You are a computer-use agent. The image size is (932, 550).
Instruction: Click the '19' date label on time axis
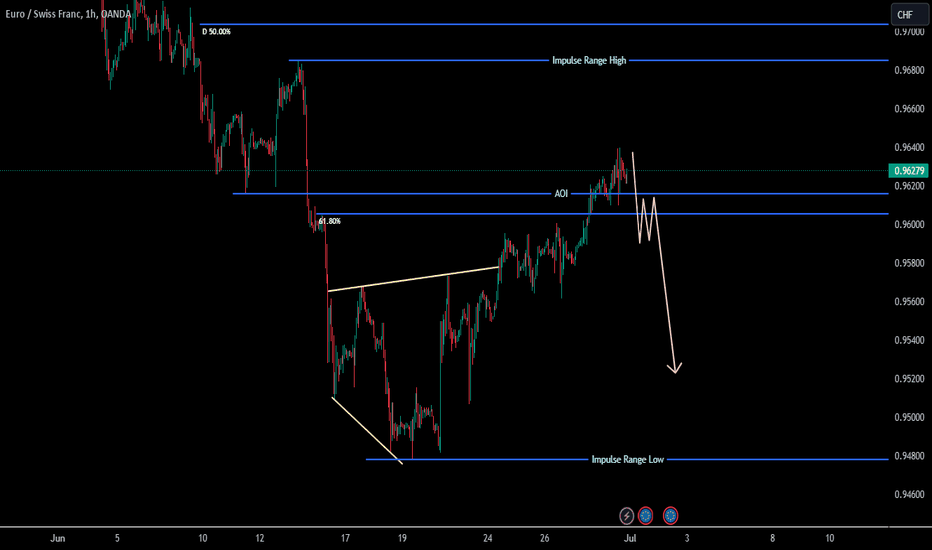[x=402, y=538]
